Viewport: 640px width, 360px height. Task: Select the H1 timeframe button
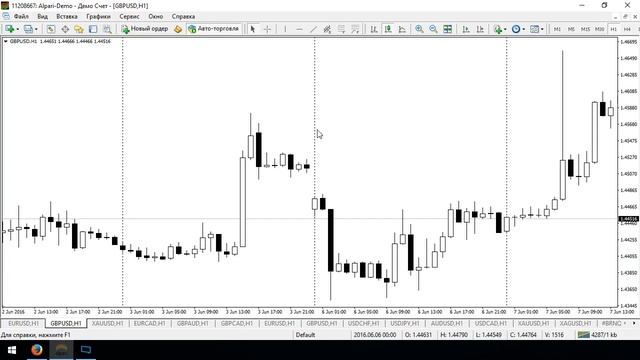point(613,29)
